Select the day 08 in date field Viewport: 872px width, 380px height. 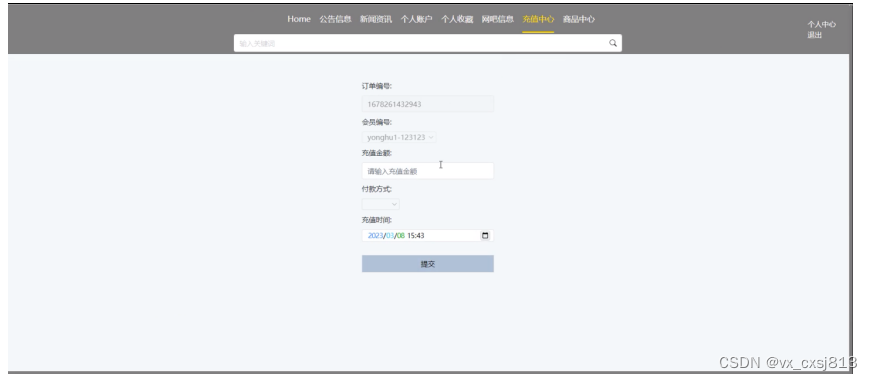click(400, 235)
